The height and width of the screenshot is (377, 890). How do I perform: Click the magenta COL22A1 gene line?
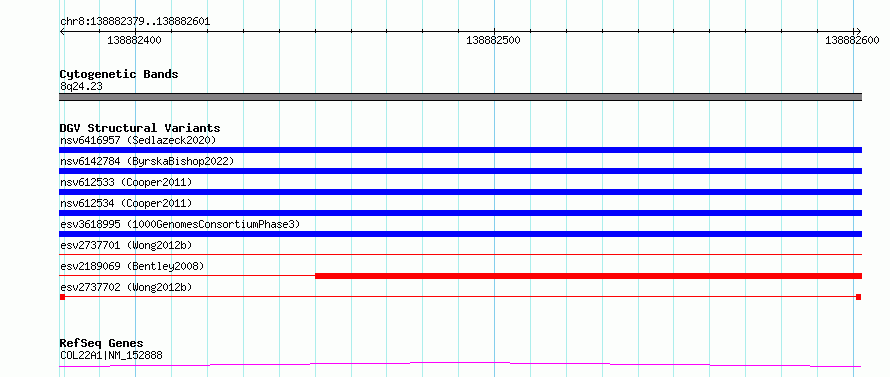click(x=461, y=364)
